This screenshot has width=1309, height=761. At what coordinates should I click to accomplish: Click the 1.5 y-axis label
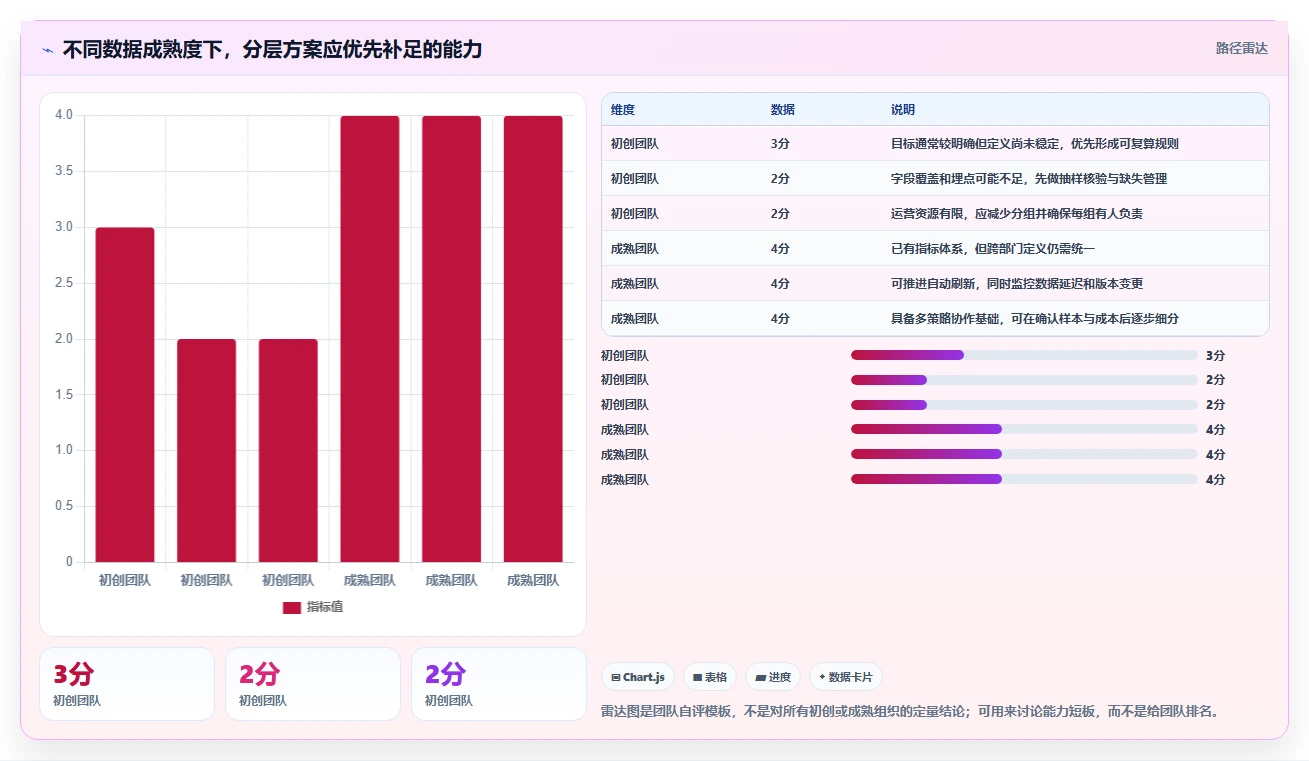coord(64,395)
